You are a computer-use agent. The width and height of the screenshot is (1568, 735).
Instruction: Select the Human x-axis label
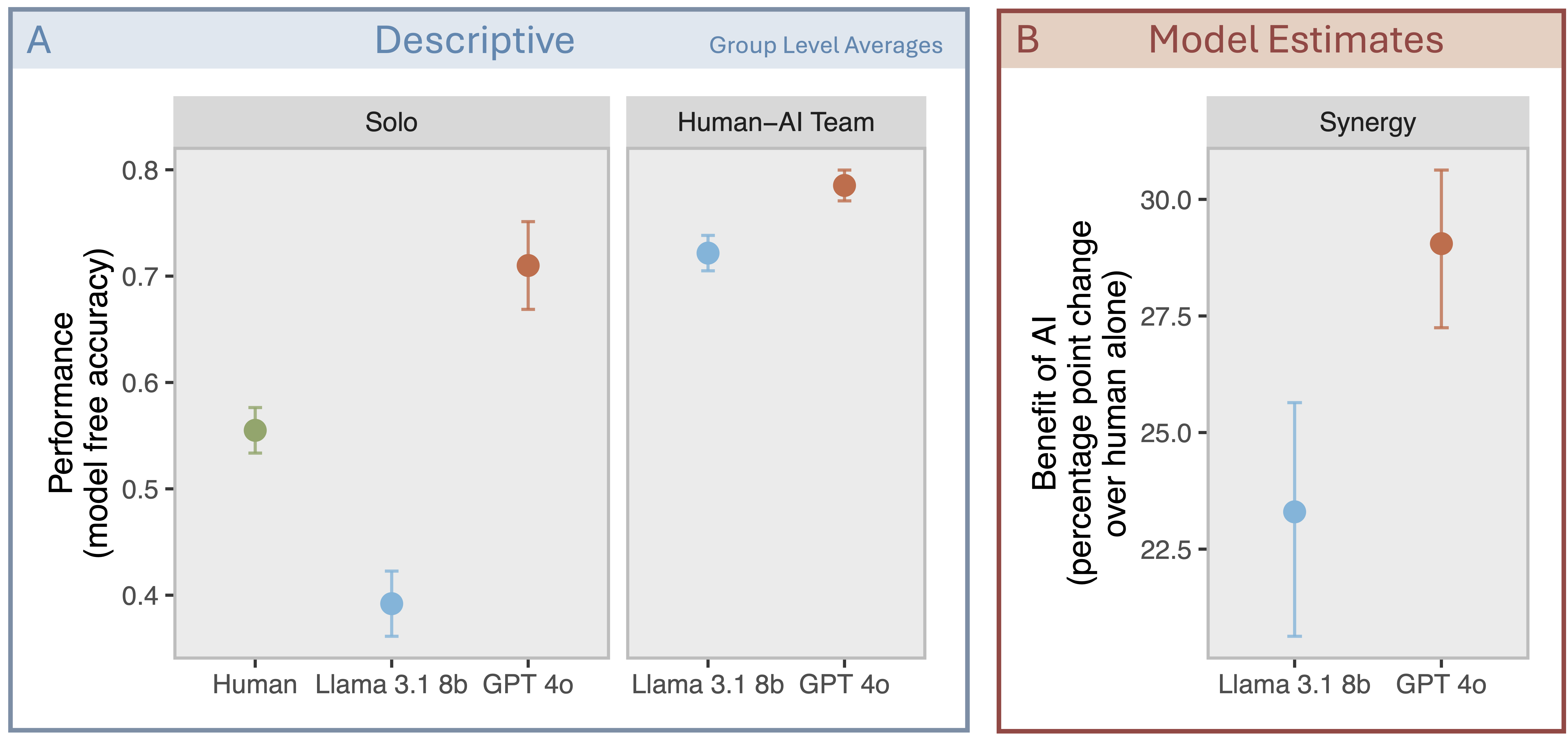click(254, 684)
